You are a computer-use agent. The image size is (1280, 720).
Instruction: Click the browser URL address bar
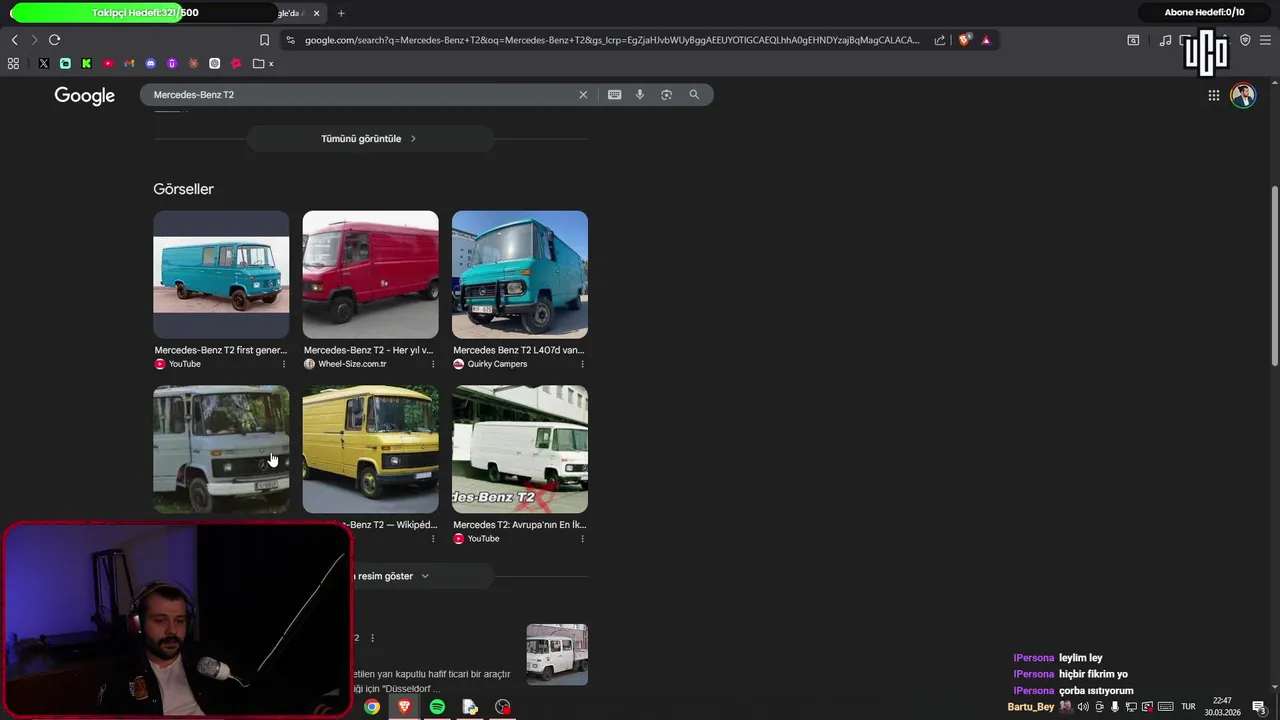click(x=612, y=40)
